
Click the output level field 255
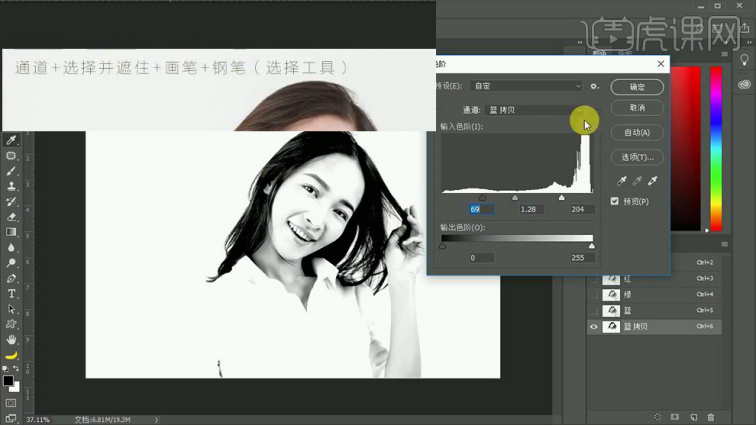pos(581,258)
